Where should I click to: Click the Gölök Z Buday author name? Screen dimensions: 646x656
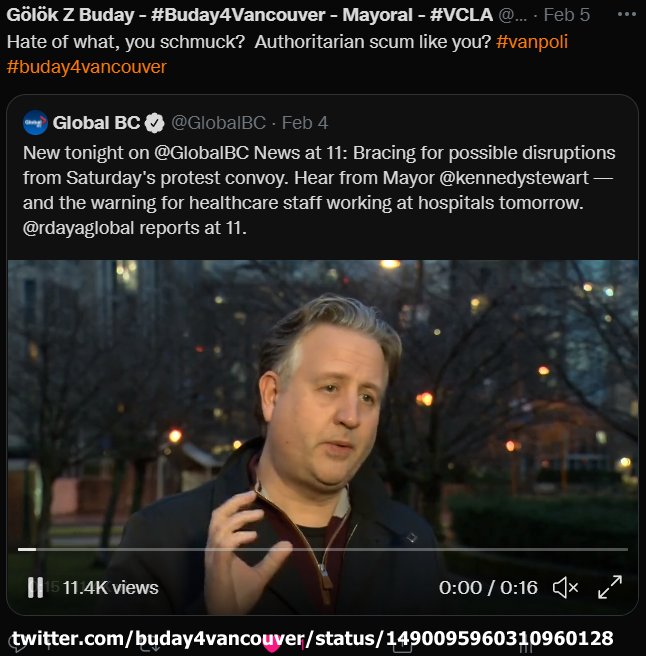click(70, 15)
